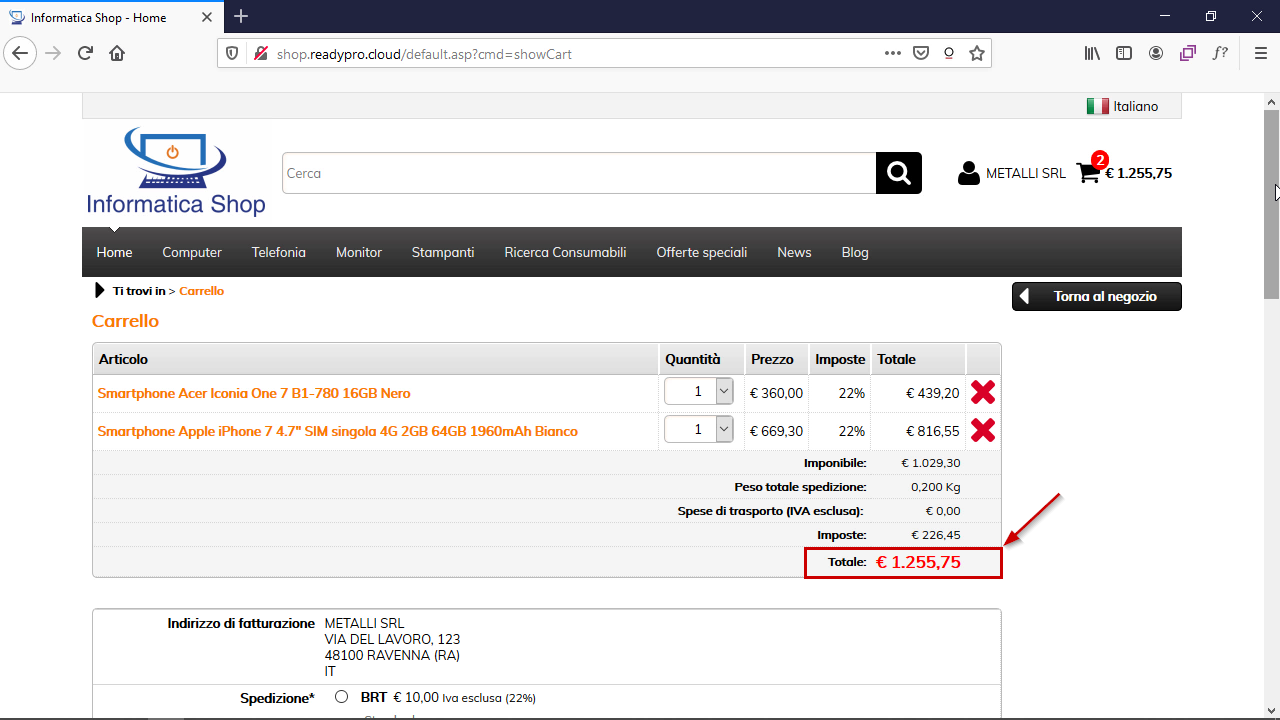Open Offerte speciali menu item
The image size is (1280, 720).
tap(702, 252)
